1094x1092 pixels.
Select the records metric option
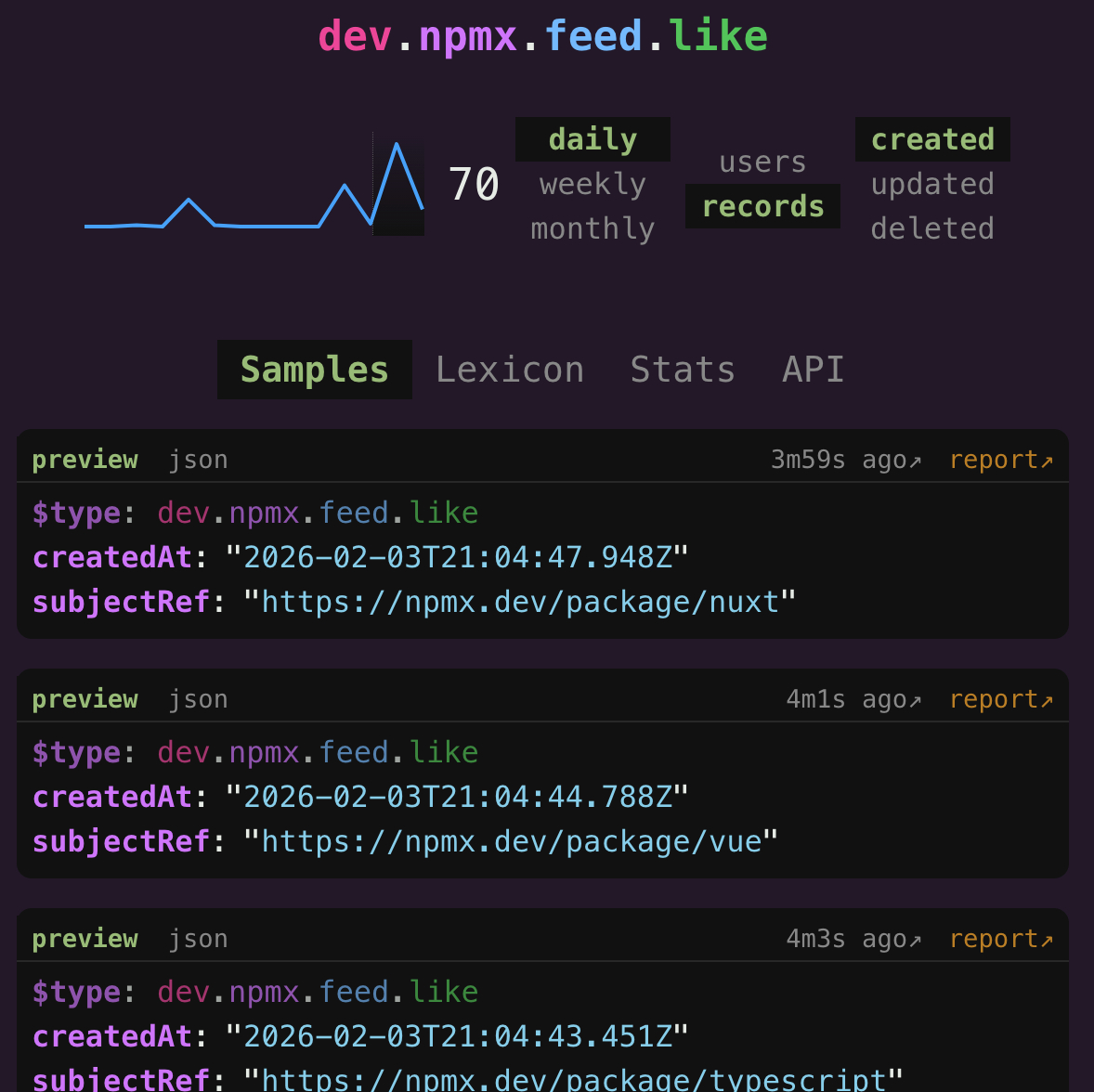762,206
